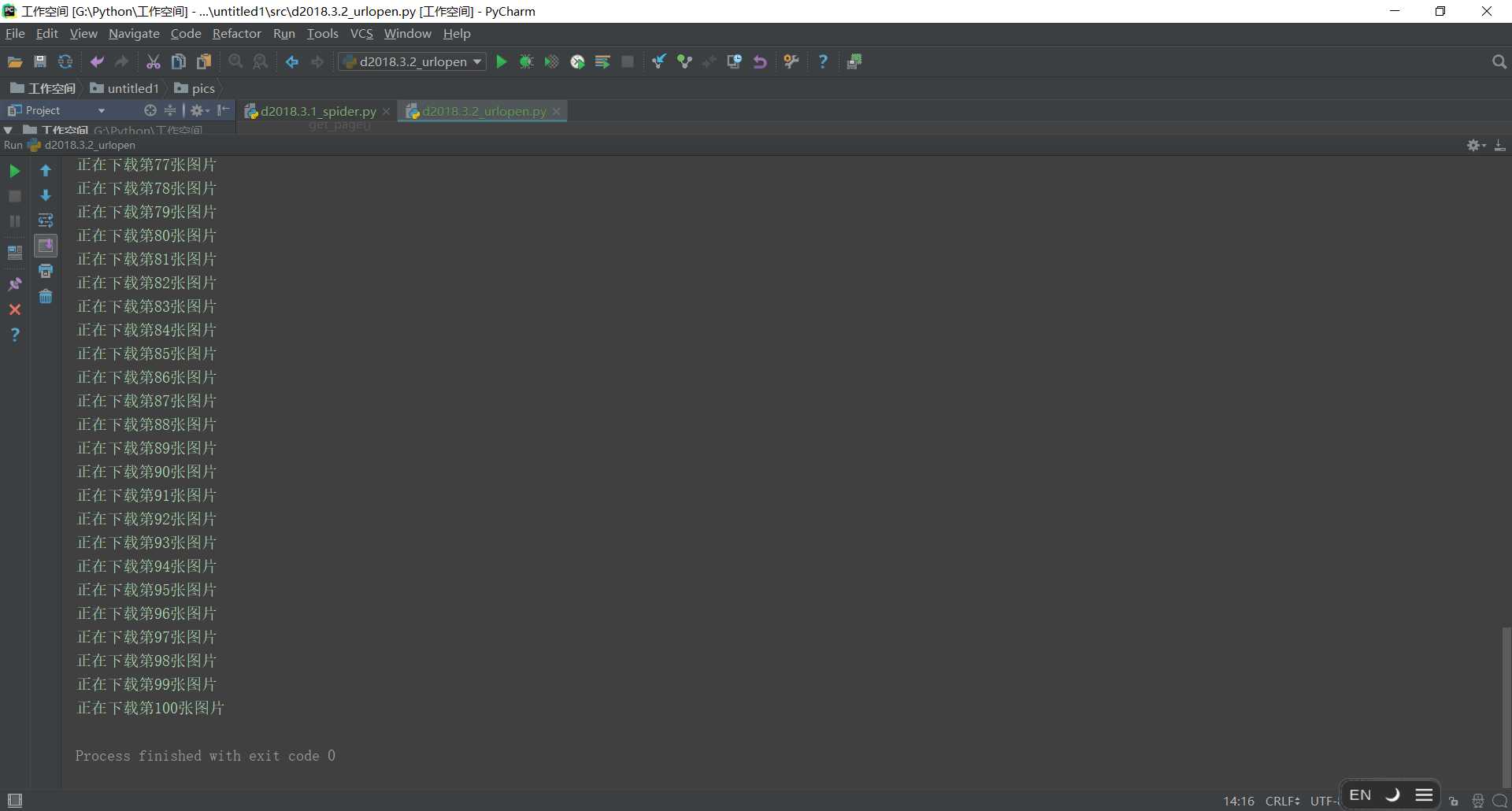Launch the profiler icon in the toolbar
The width and height of the screenshot is (1512, 811).
577,61
